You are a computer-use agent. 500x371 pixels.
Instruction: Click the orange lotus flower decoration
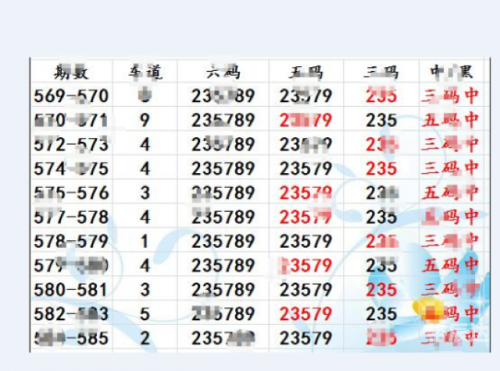coord(428,311)
